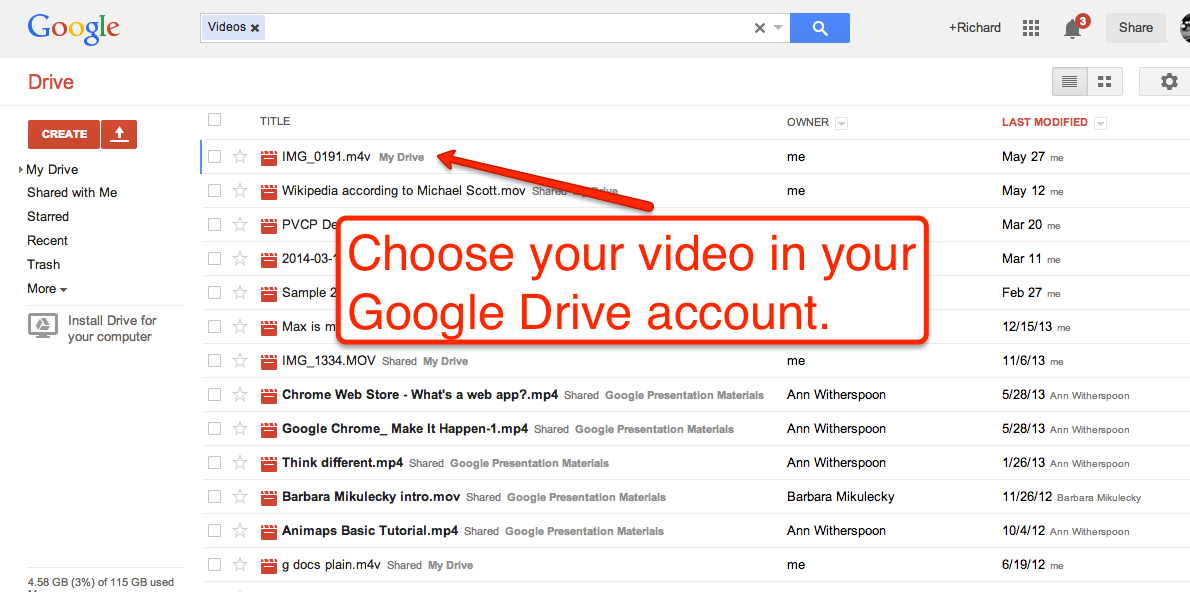Clear the search box with the X

tap(759, 28)
